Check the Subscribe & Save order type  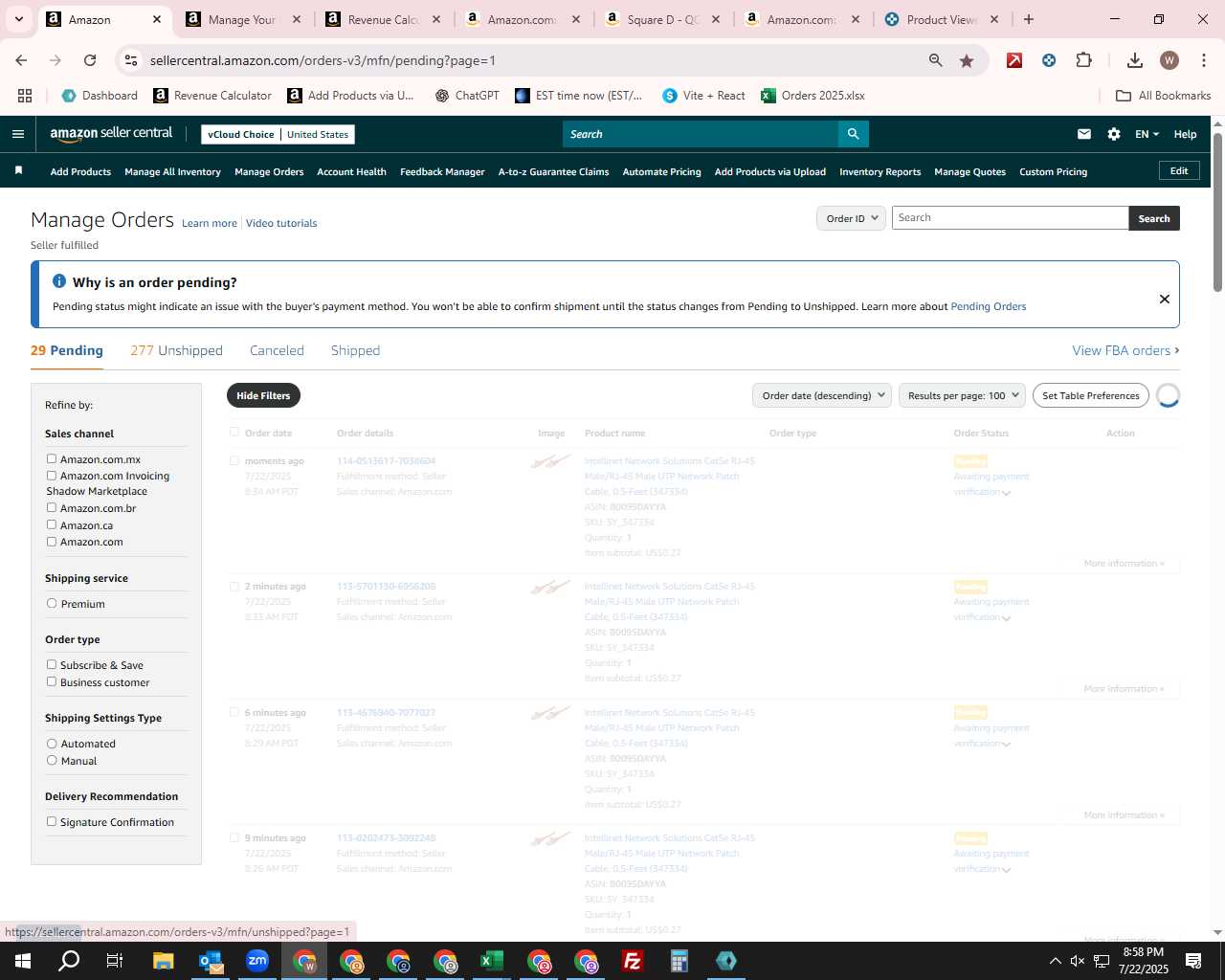click(52, 664)
